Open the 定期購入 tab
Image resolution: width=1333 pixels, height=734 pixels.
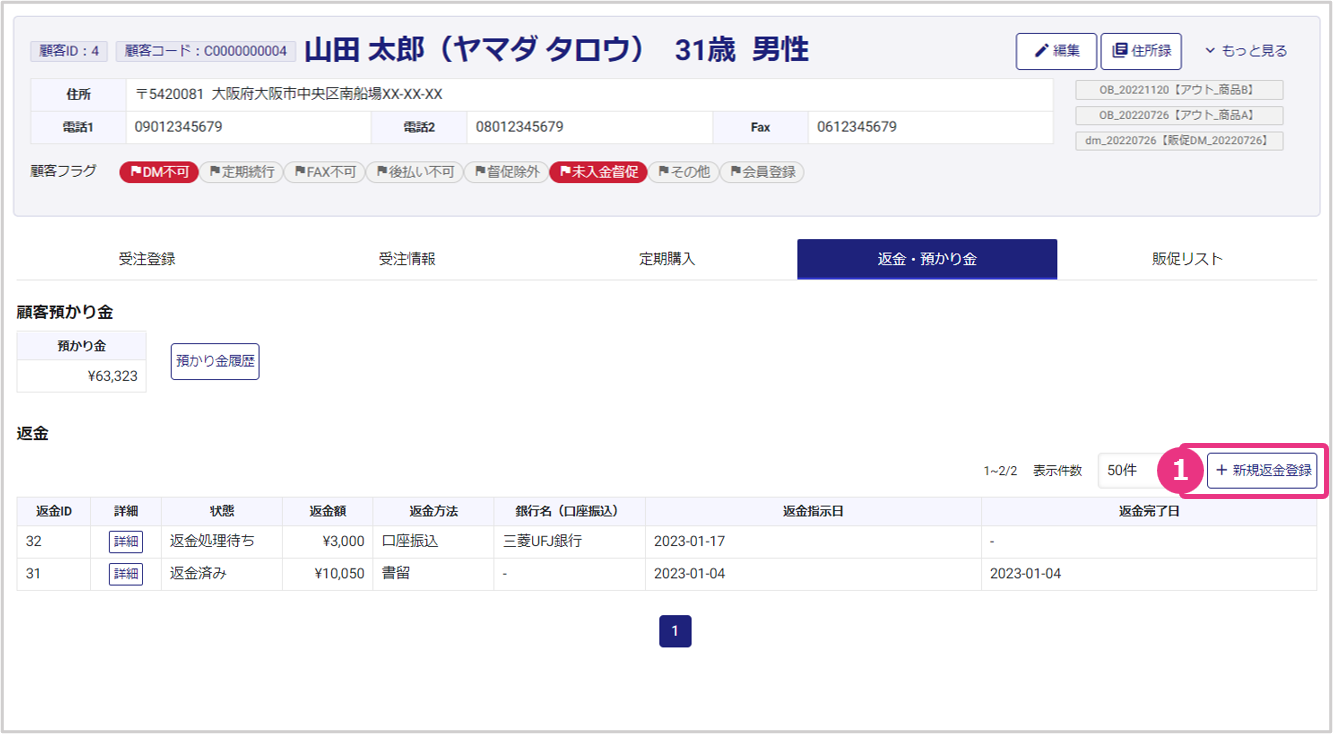pos(667,259)
